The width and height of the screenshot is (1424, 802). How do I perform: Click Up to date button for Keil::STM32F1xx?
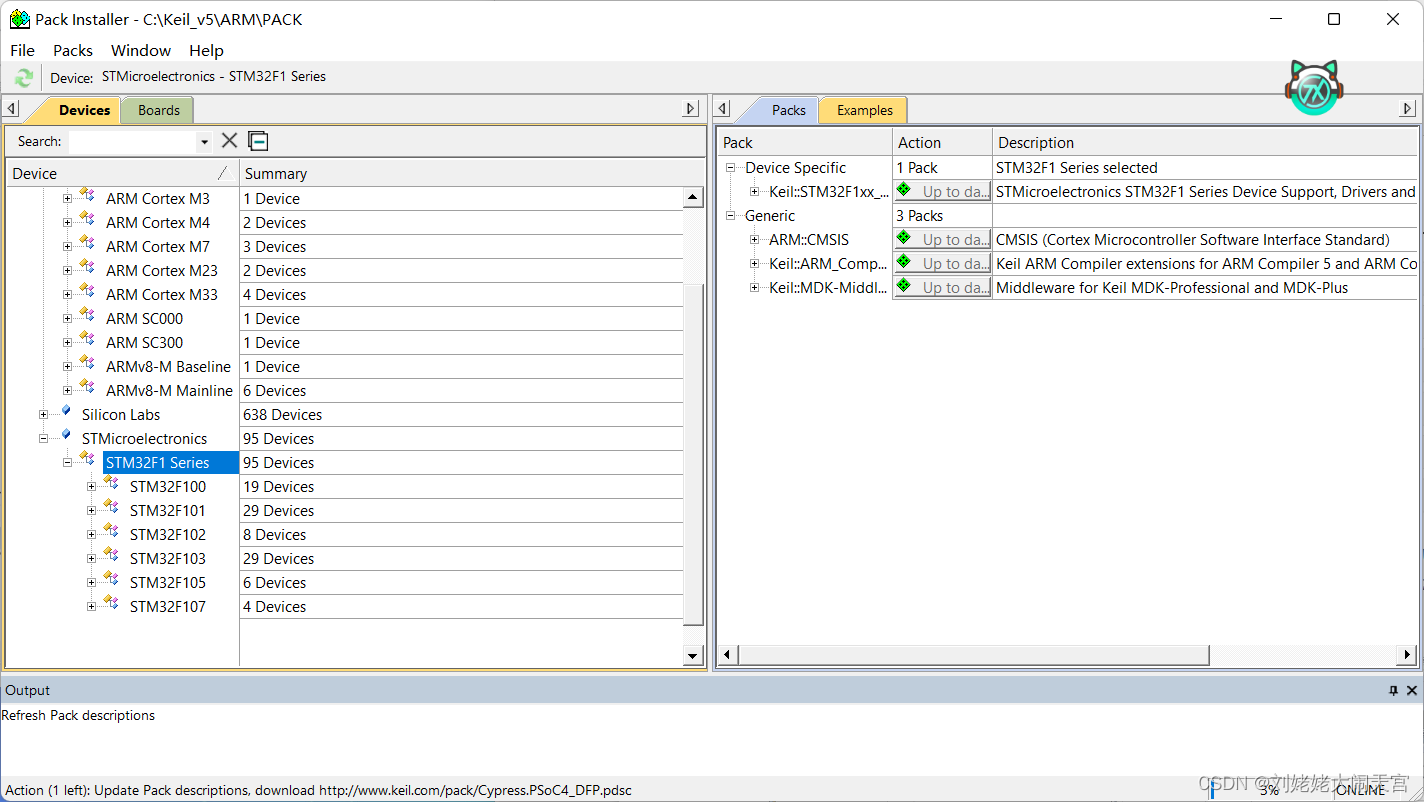tap(942, 192)
